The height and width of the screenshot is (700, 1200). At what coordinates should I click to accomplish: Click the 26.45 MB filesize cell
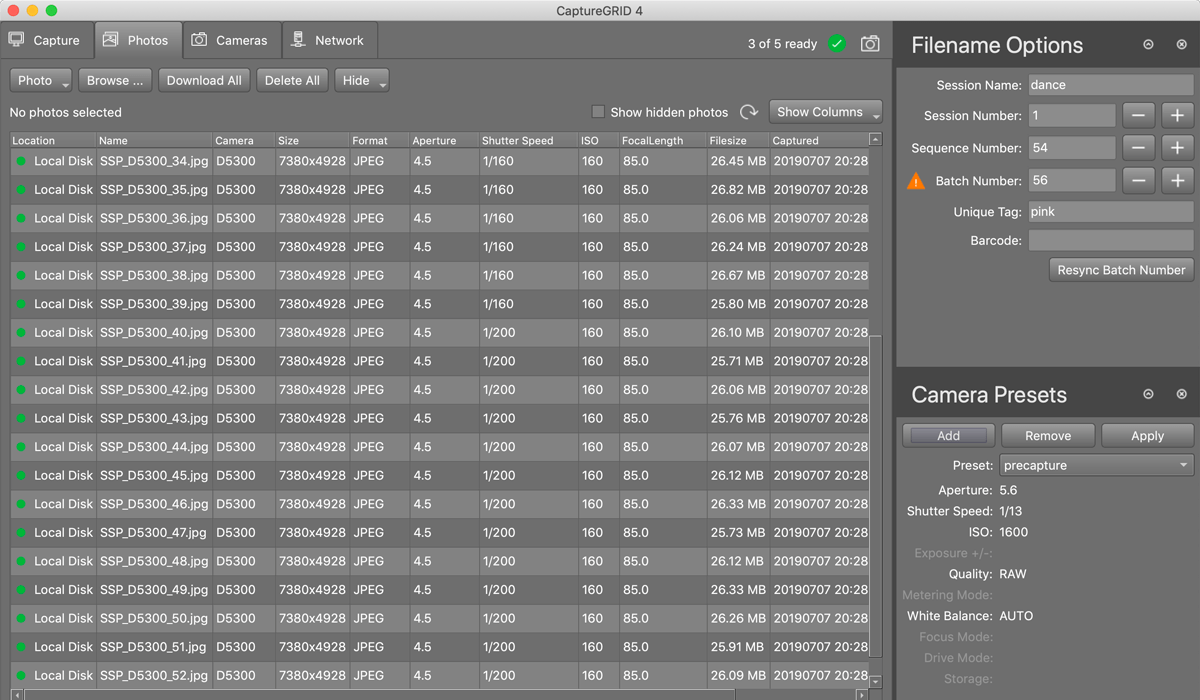738,161
